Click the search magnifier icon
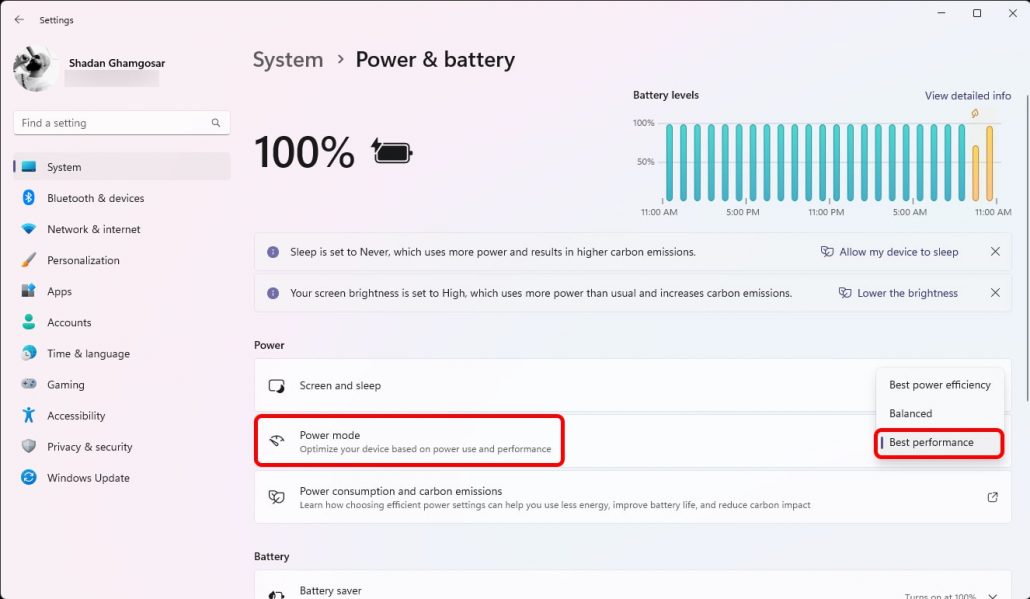The width and height of the screenshot is (1030, 599). [215, 123]
